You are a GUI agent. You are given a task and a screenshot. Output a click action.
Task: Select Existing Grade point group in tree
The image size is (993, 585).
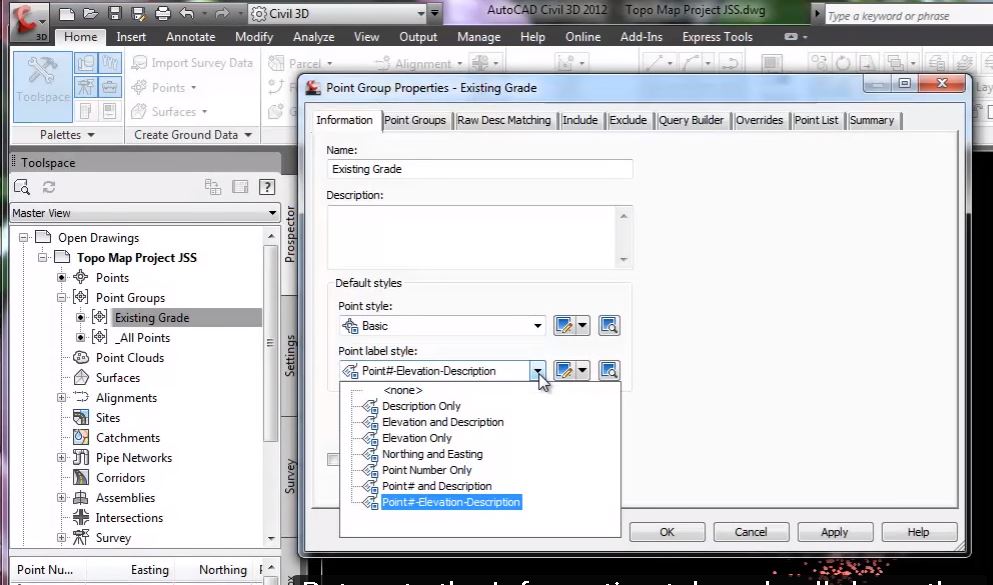[x=152, y=318]
